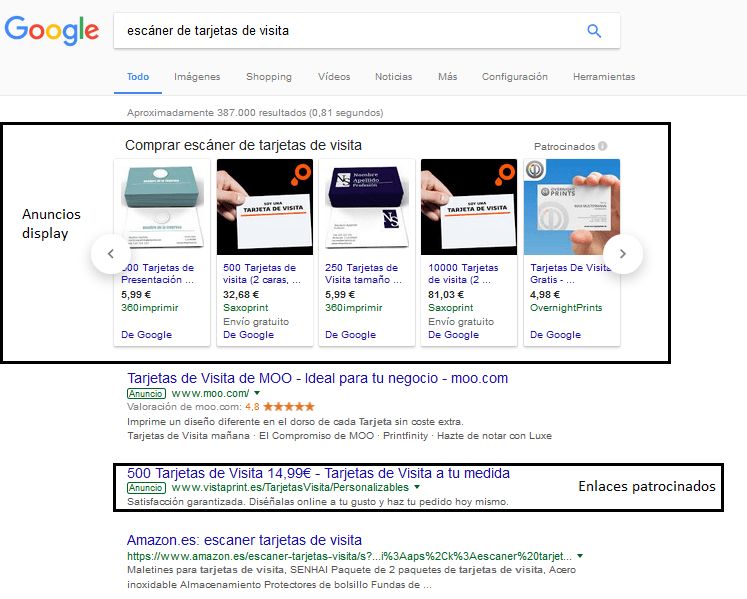Open dropdown arrow after Amazon result URL
This screenshot has width=747, height=599.
coord(580,555)
